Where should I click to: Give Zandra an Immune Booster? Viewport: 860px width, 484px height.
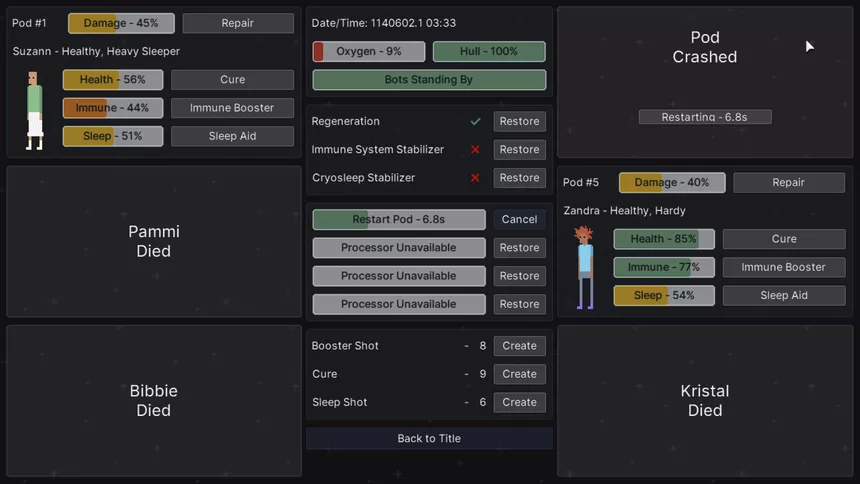pos(783,267)
